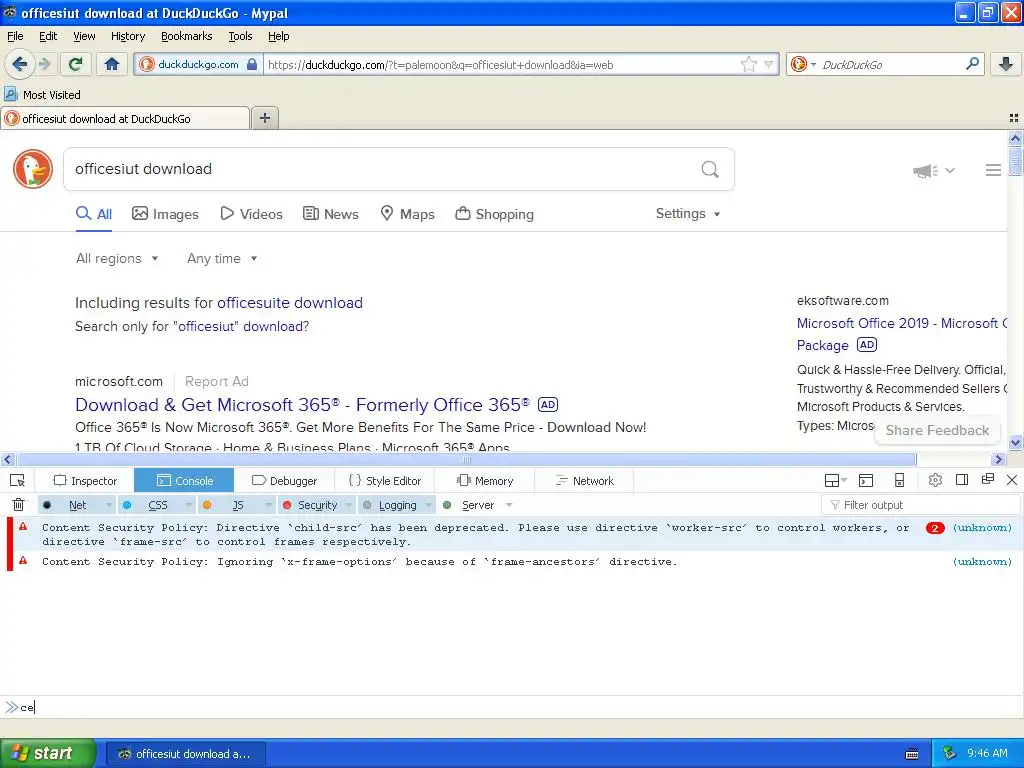The height and width of the screenshot is (768, 1024).
Task: Open Most Visited bookmarks folder
Action: 43,95
